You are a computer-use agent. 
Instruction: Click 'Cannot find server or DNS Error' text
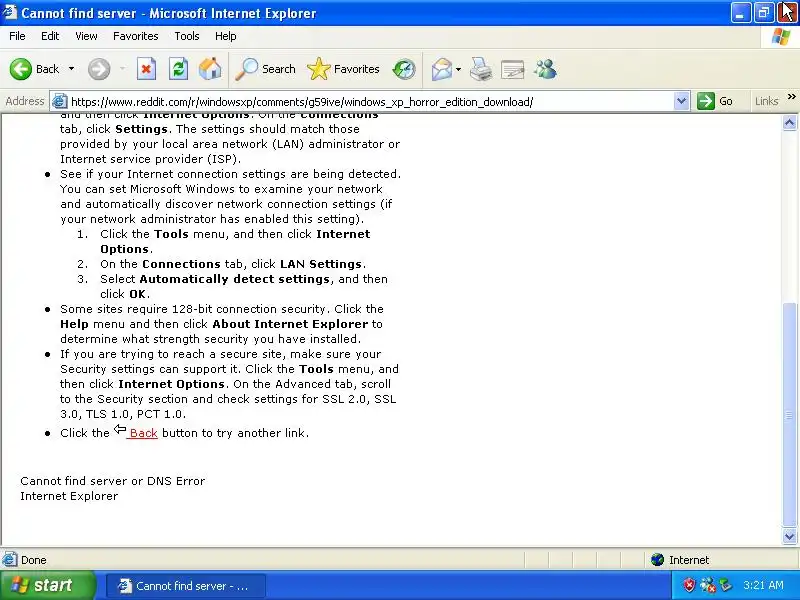(113, 481)
